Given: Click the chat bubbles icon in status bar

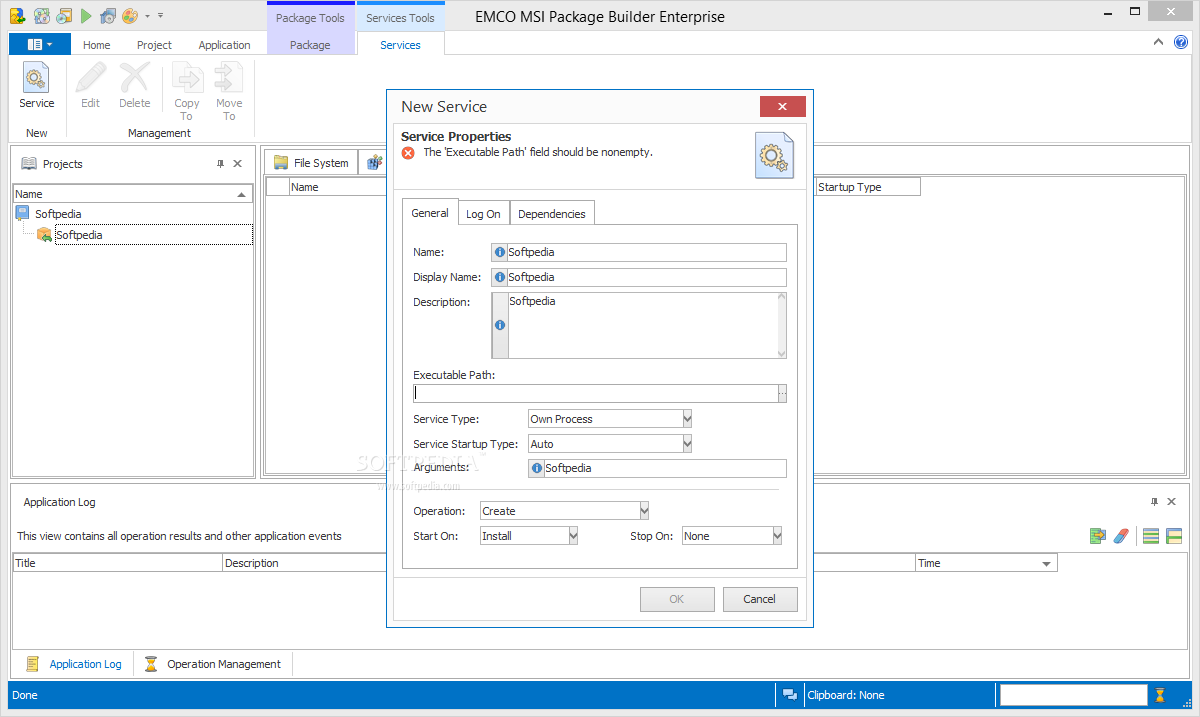Looking at the screenshot, I should pos(790,695).
